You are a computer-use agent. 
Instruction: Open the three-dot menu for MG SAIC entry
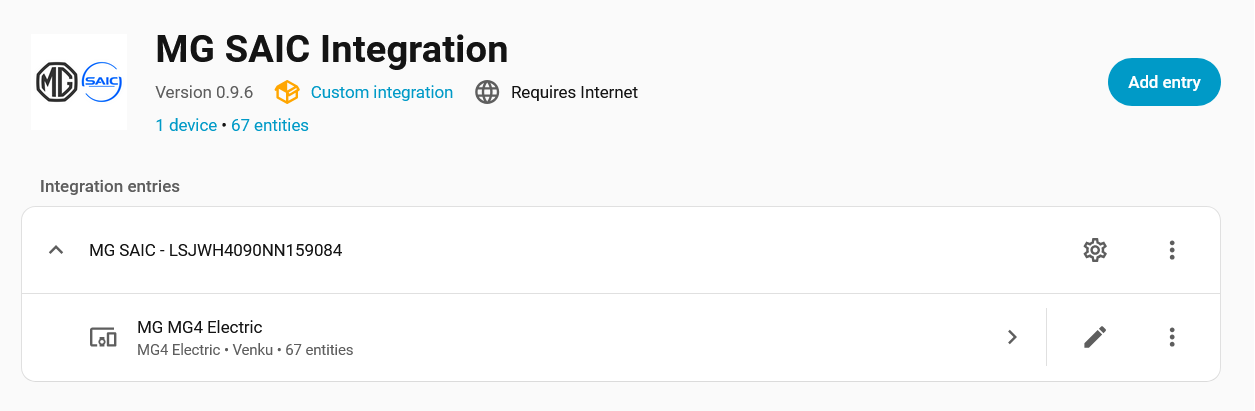(x=1172, y=250)
